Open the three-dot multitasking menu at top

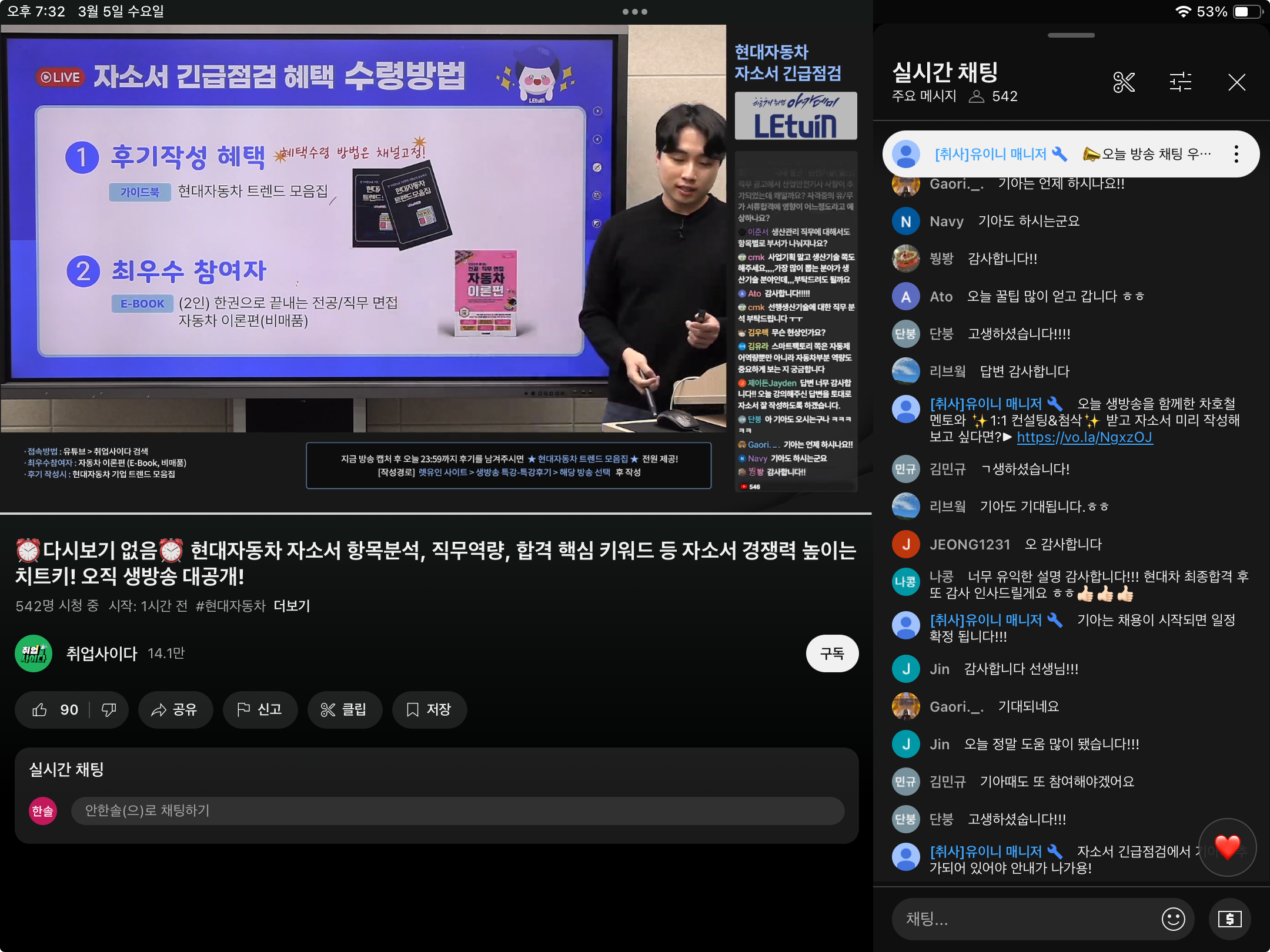click(635, 12)
